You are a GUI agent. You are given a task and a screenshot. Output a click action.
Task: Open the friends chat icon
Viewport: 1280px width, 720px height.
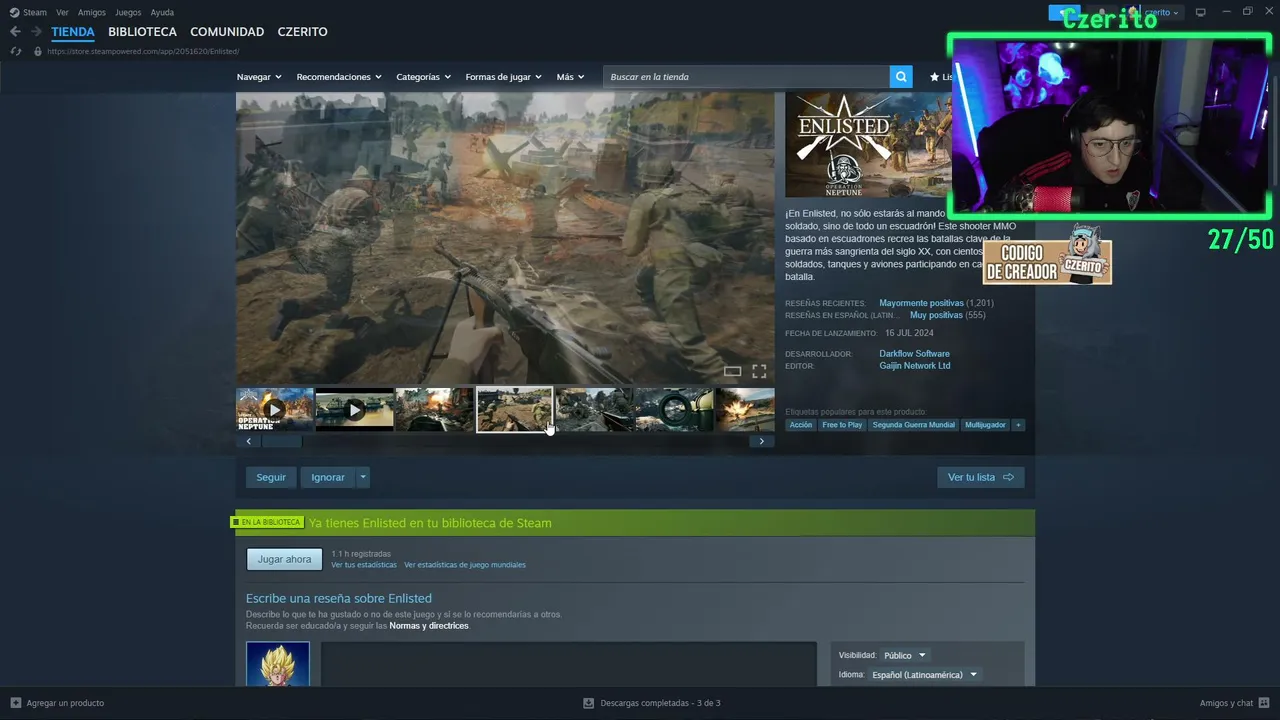[x=1265, y=703]
